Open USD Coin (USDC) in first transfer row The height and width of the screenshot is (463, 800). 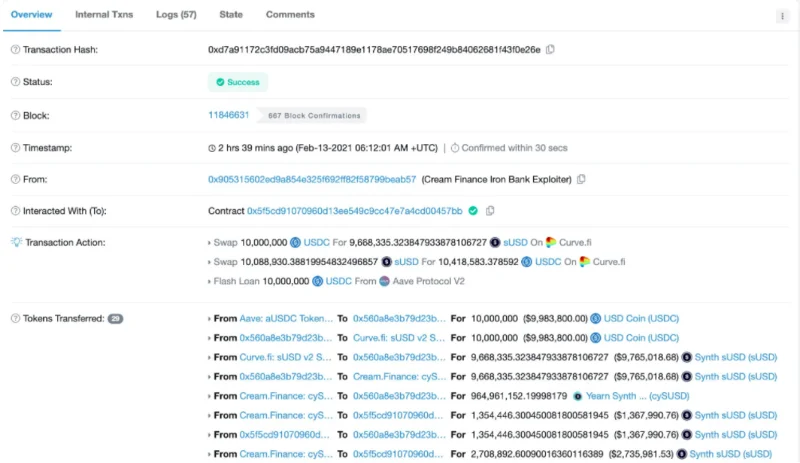coord(641,319)
